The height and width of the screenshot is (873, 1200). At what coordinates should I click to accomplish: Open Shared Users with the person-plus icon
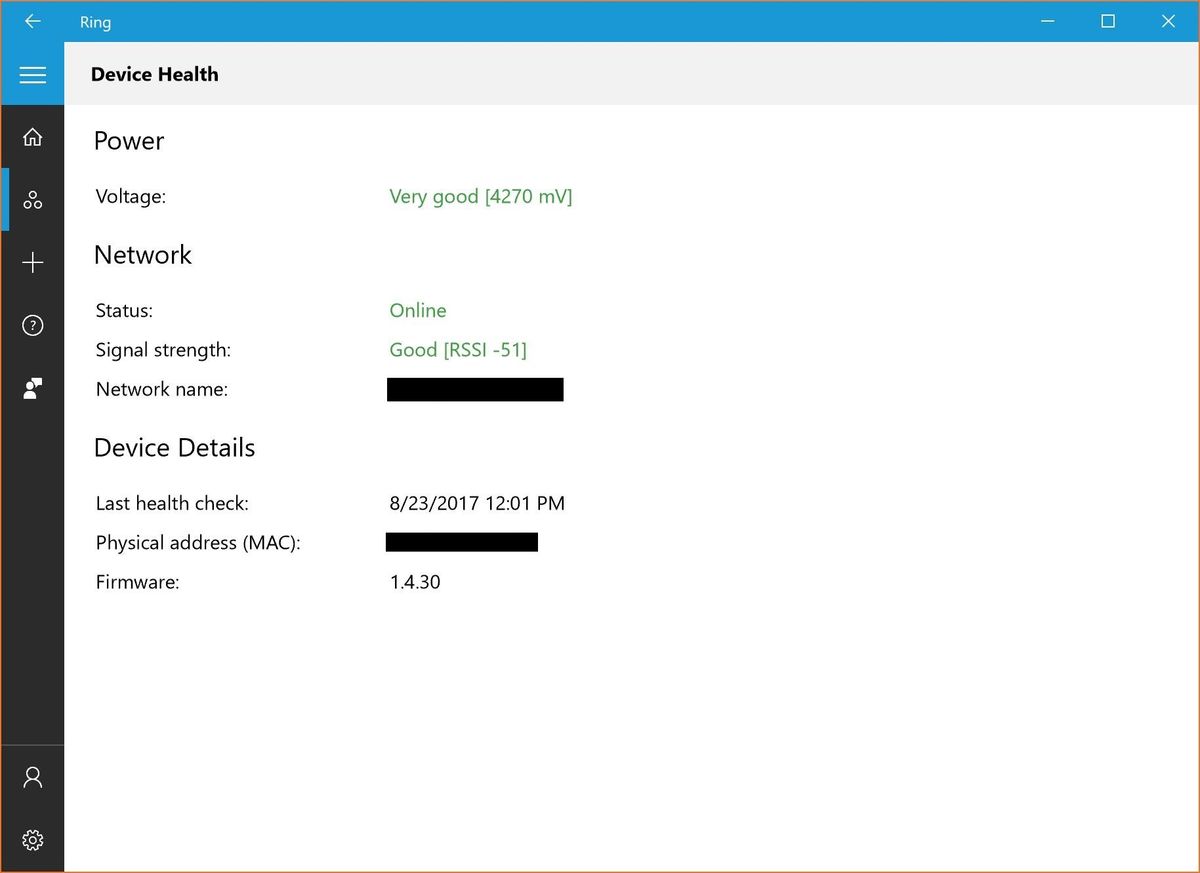(x=33, y=388)
